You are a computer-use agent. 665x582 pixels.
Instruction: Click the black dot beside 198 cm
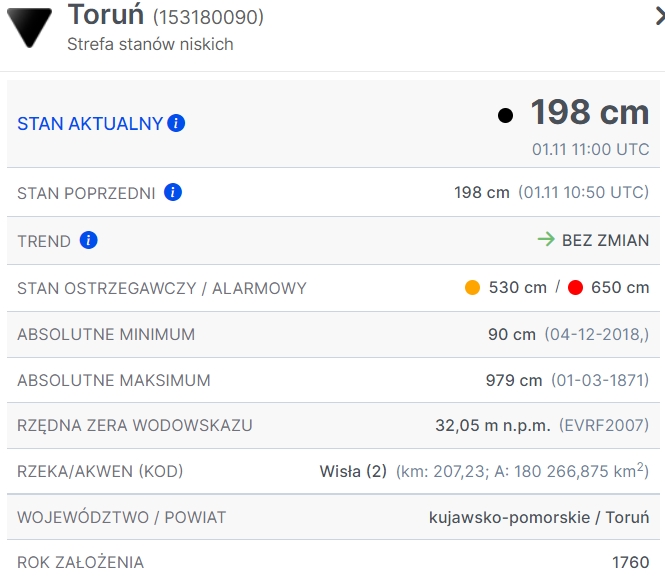click(x=506, y=116)
